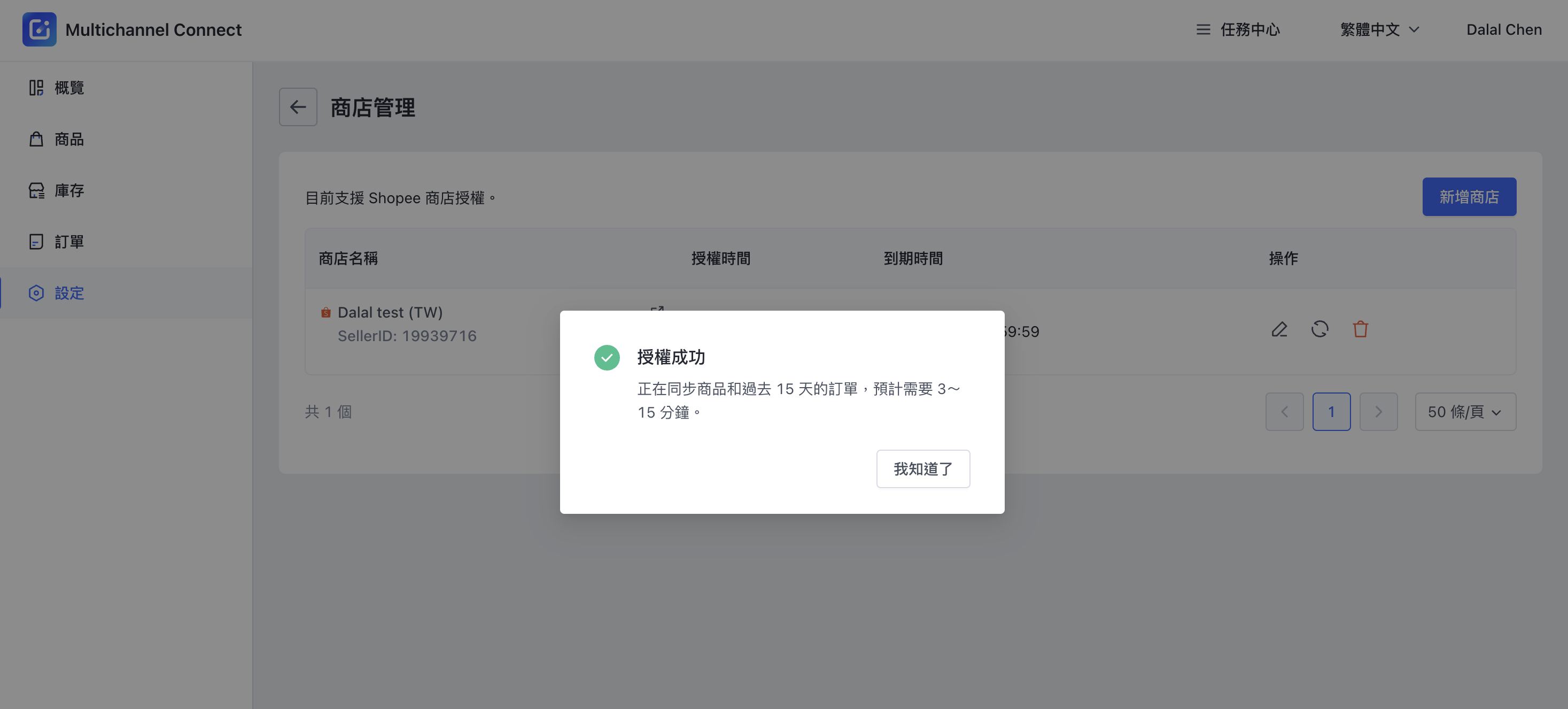The height and width of the screenshot is (709, 1568).
Task: Click the edit pencil icon for Dalal test
Action: tap(1279, 329)
